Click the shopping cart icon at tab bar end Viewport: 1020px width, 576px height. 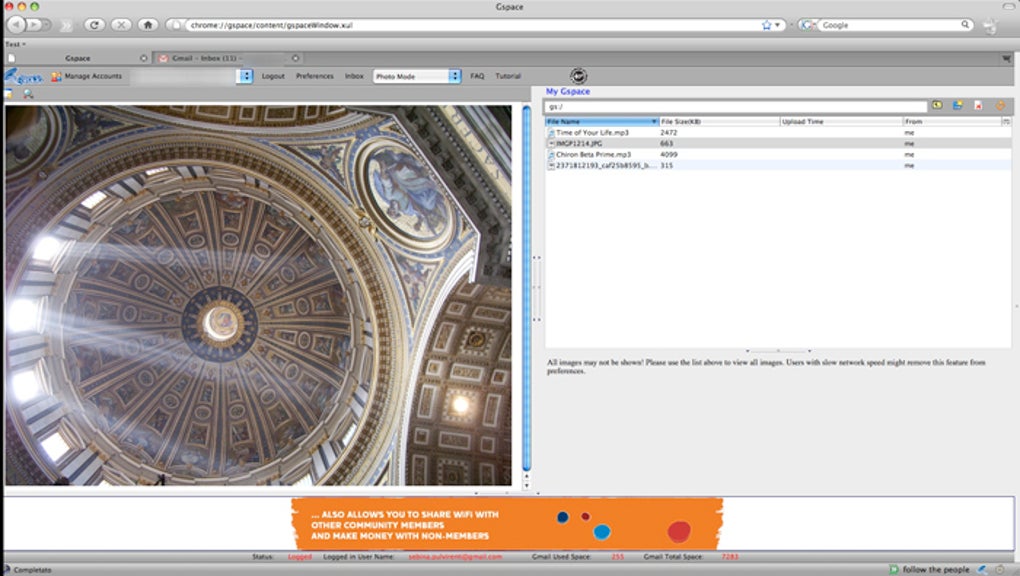click(x=1006, y=59)
